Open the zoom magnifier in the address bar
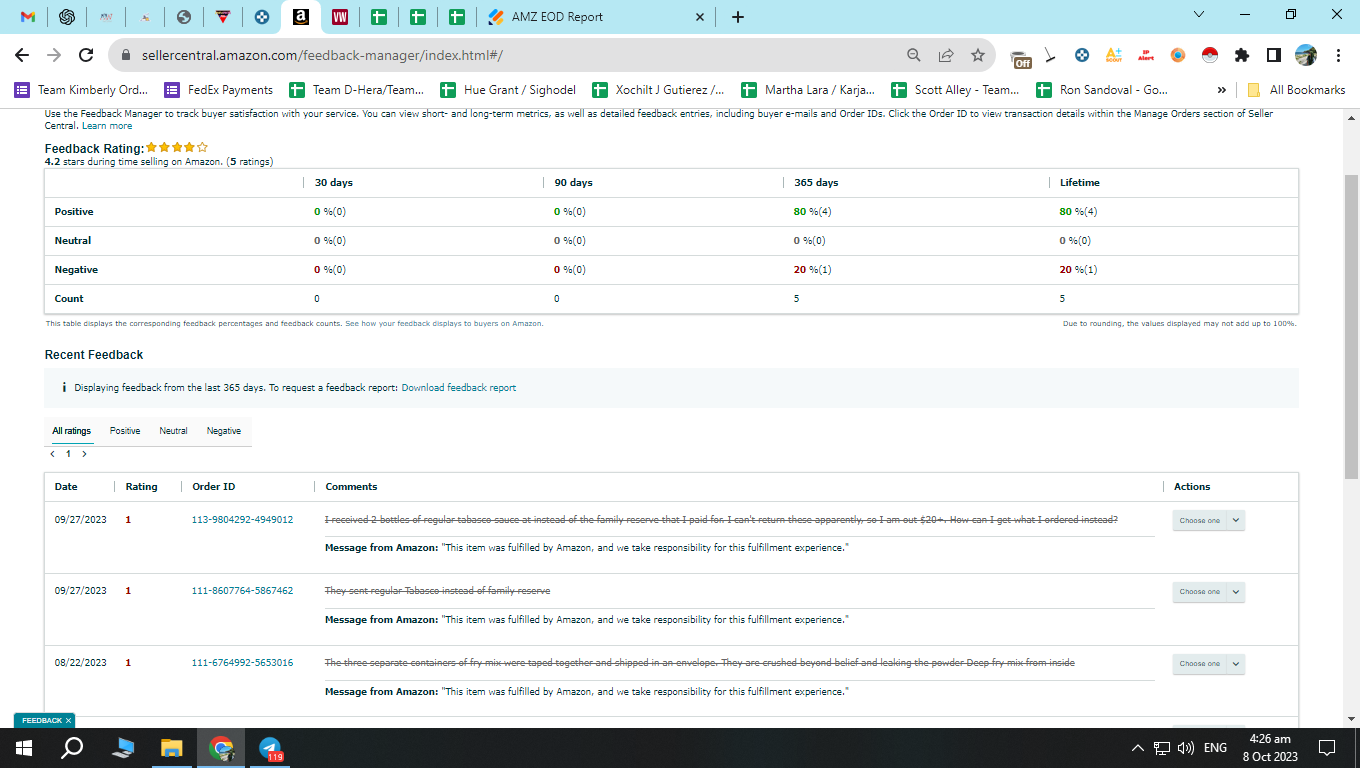1360x768 pixels. point(914,55)
